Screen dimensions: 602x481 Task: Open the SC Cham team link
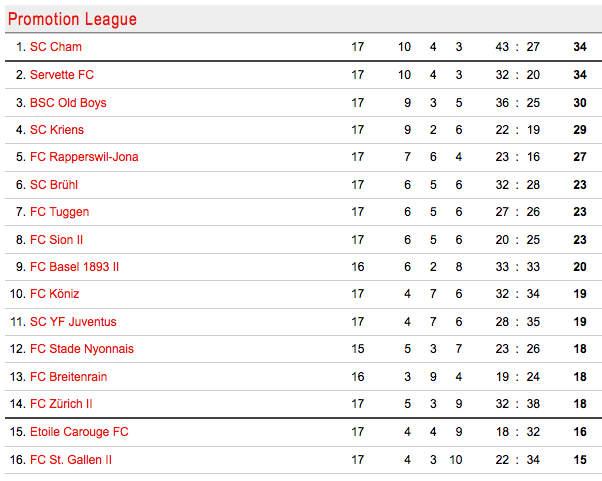pos(56,47)
